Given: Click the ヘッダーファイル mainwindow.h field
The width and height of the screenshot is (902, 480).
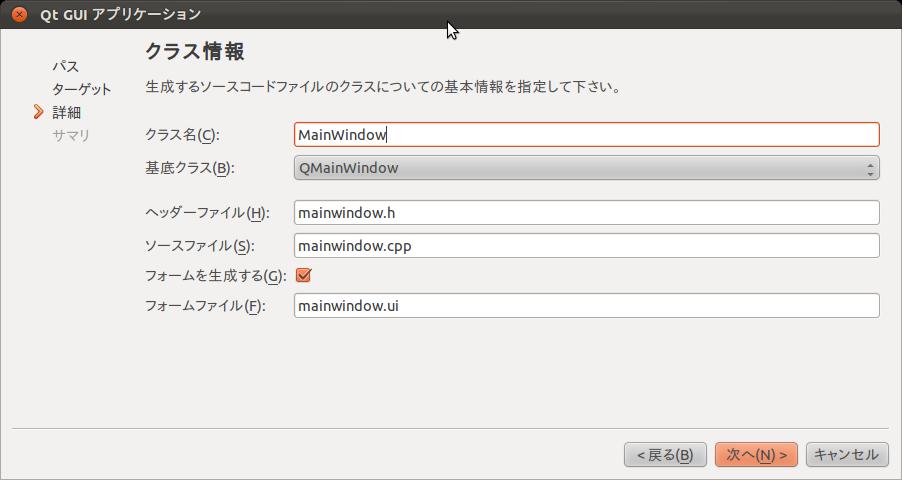Looking at the screenshot, I should [586, 213].
